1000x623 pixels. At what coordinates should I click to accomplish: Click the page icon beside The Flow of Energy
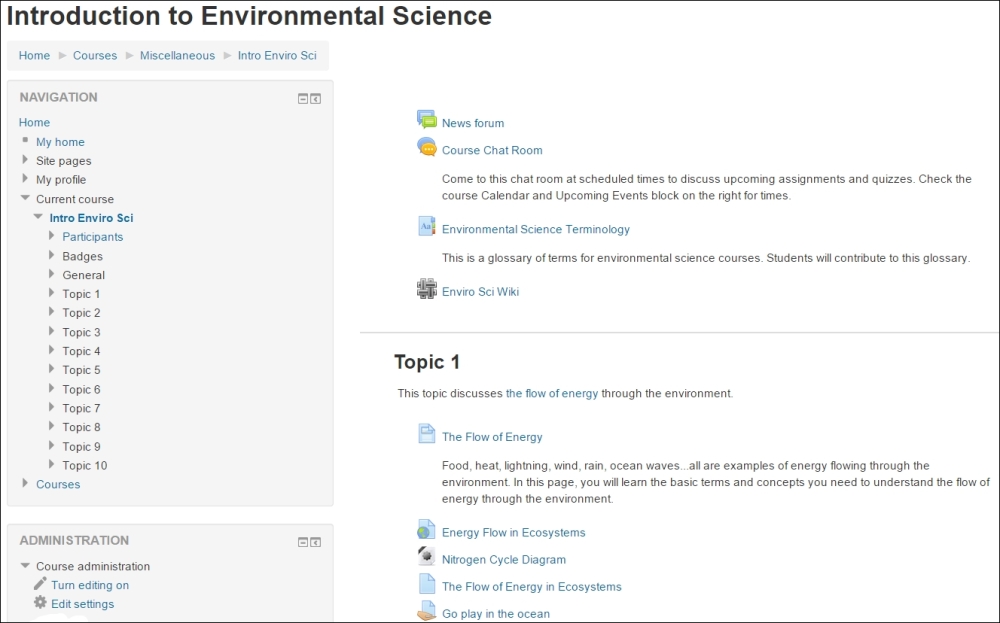pyautogui.click(x=427, y=434)
